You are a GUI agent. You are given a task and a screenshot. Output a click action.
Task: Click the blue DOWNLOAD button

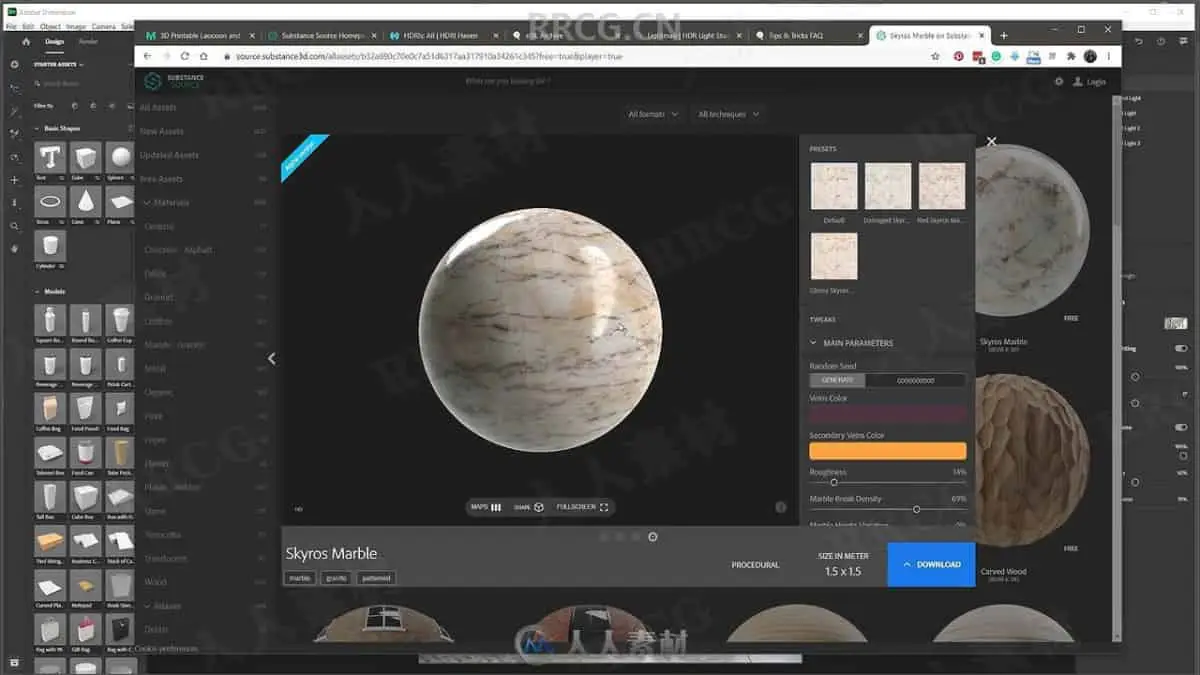[x=931, y=564]
